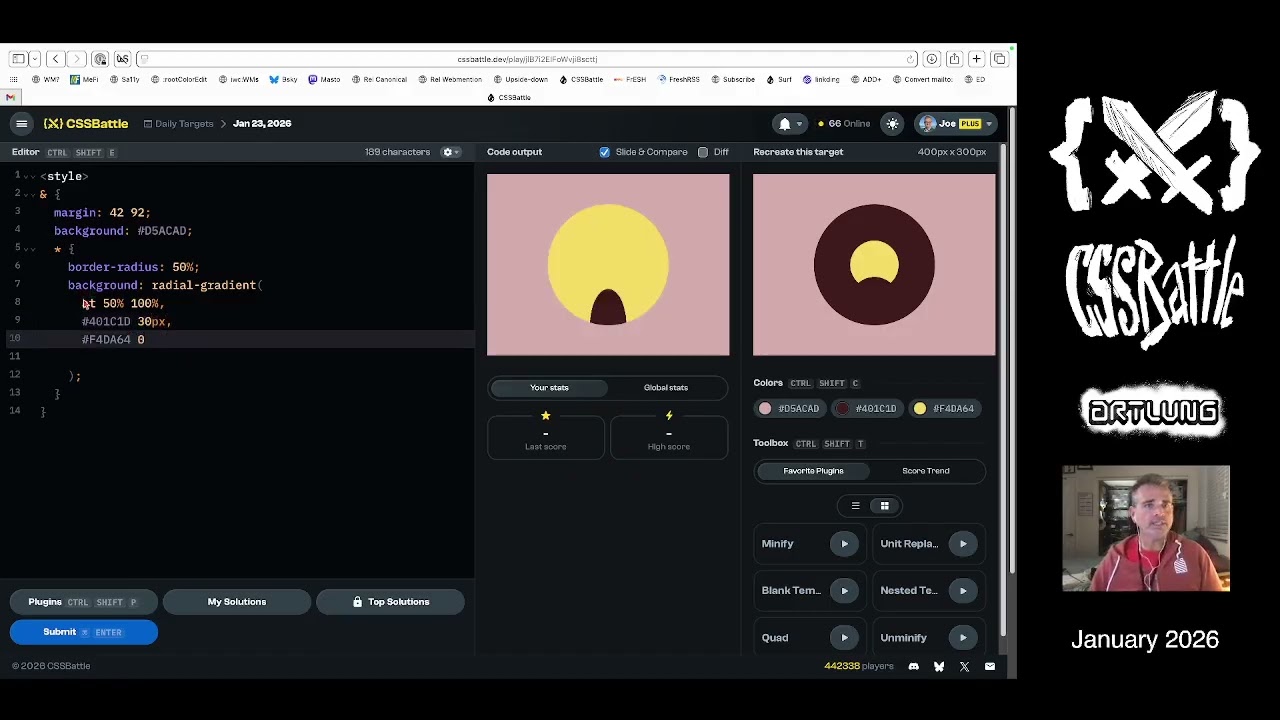Copy the #401C1D color swatch
This screenshot has width=1280, height=720.
pos(867,409)
